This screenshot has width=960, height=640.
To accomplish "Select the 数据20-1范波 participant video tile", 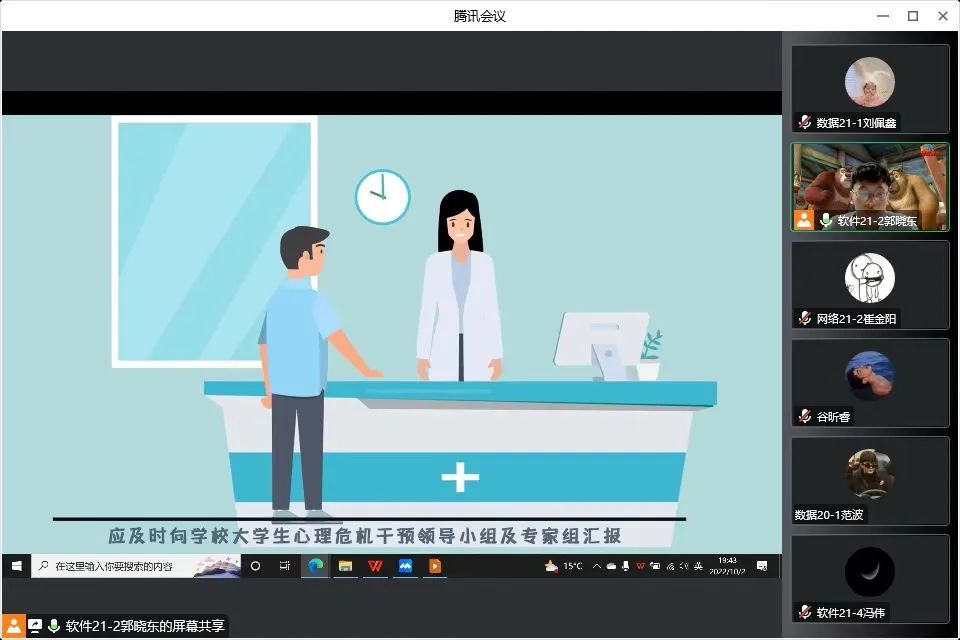I will [x=870, y=480].
